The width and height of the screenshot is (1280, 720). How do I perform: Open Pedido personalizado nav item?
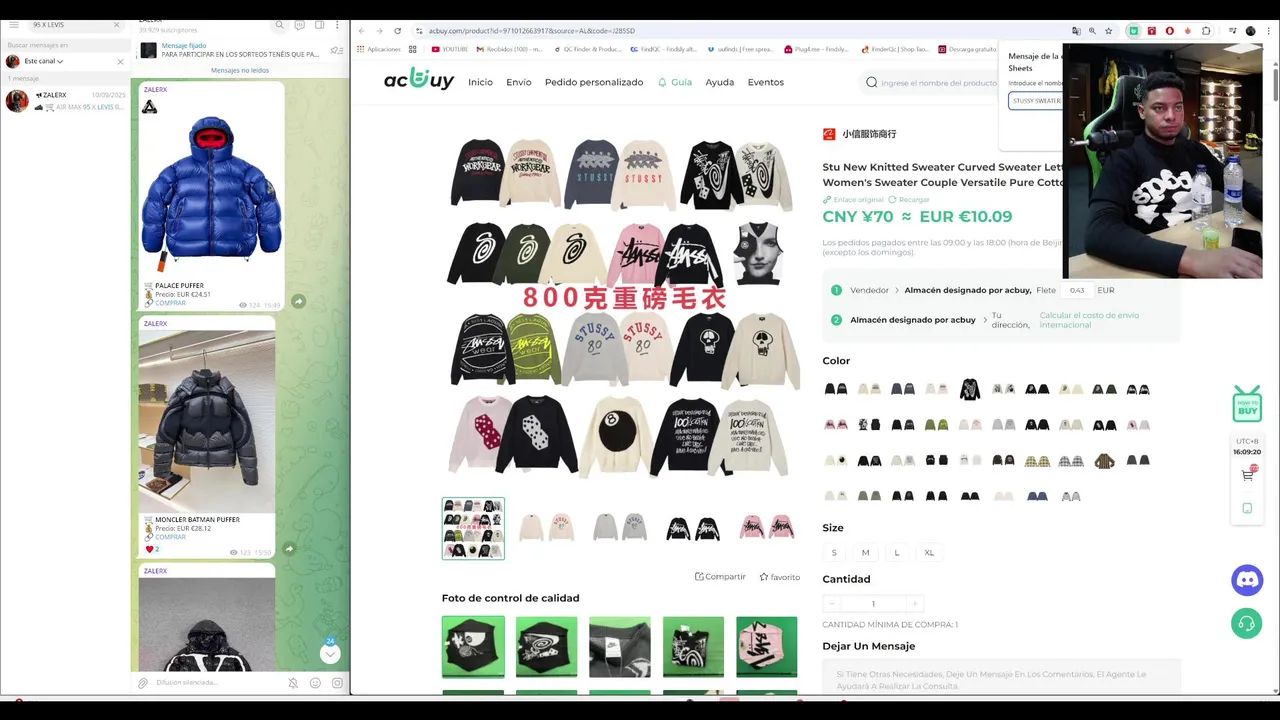coord(594,82)
